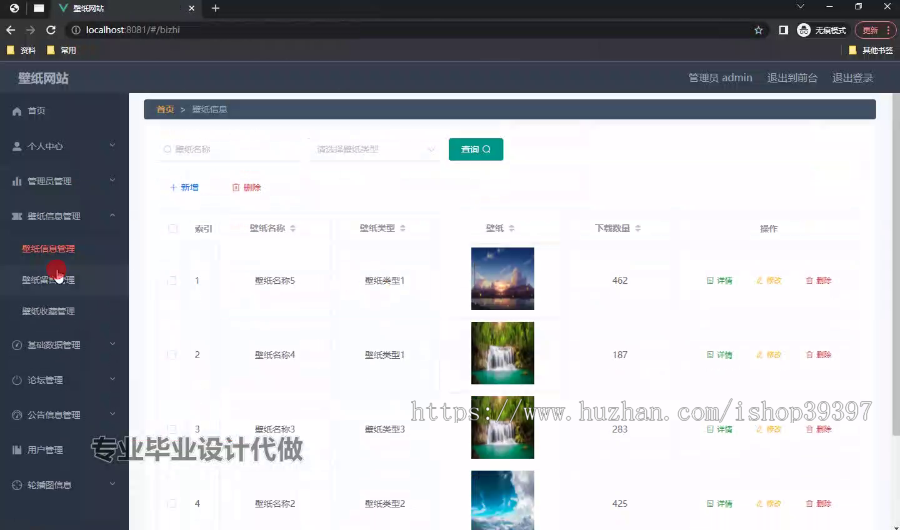Check the row checkbox for 壁纸名称2
Image resolution: width=900 pixels, height=530 pixels.
pos(172,504)
